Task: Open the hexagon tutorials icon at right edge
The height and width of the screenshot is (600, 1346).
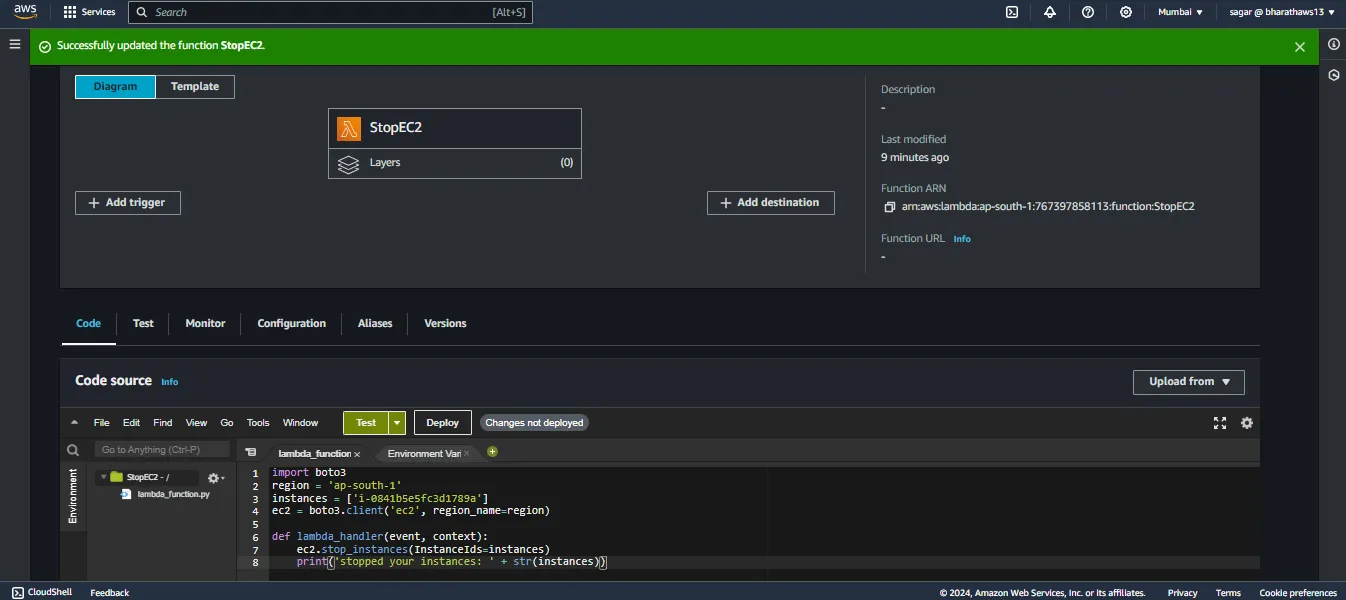Action: pyautogui.click(x=1333, y=75)
